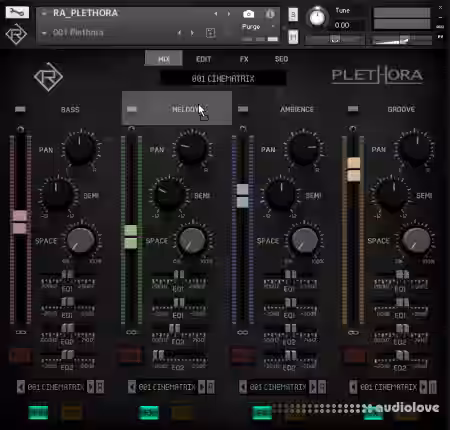Click the Bass SEMI knob
This screenshot has height=430, width=450.
click(x=58, y=194)
